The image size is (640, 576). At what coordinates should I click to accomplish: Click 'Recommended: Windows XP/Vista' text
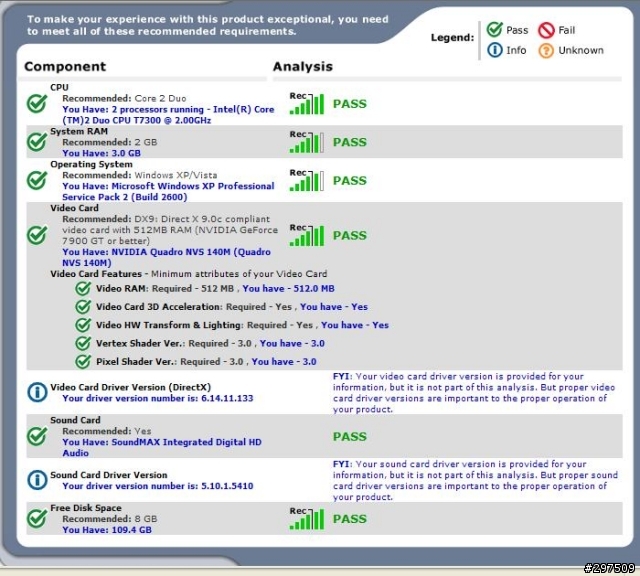(x=140, y=175)
